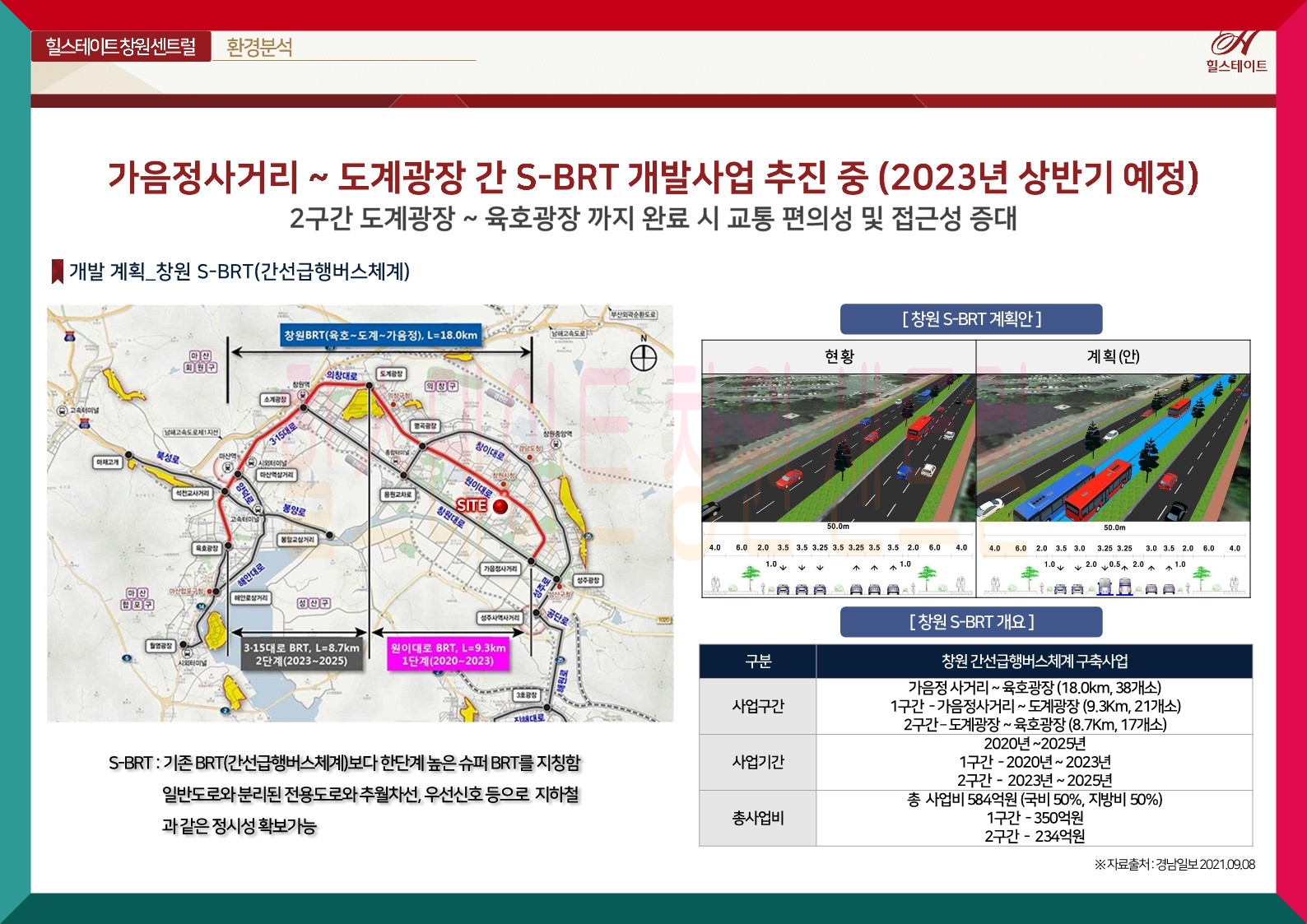Click the 성주사역사거리 label on the map

500,618
